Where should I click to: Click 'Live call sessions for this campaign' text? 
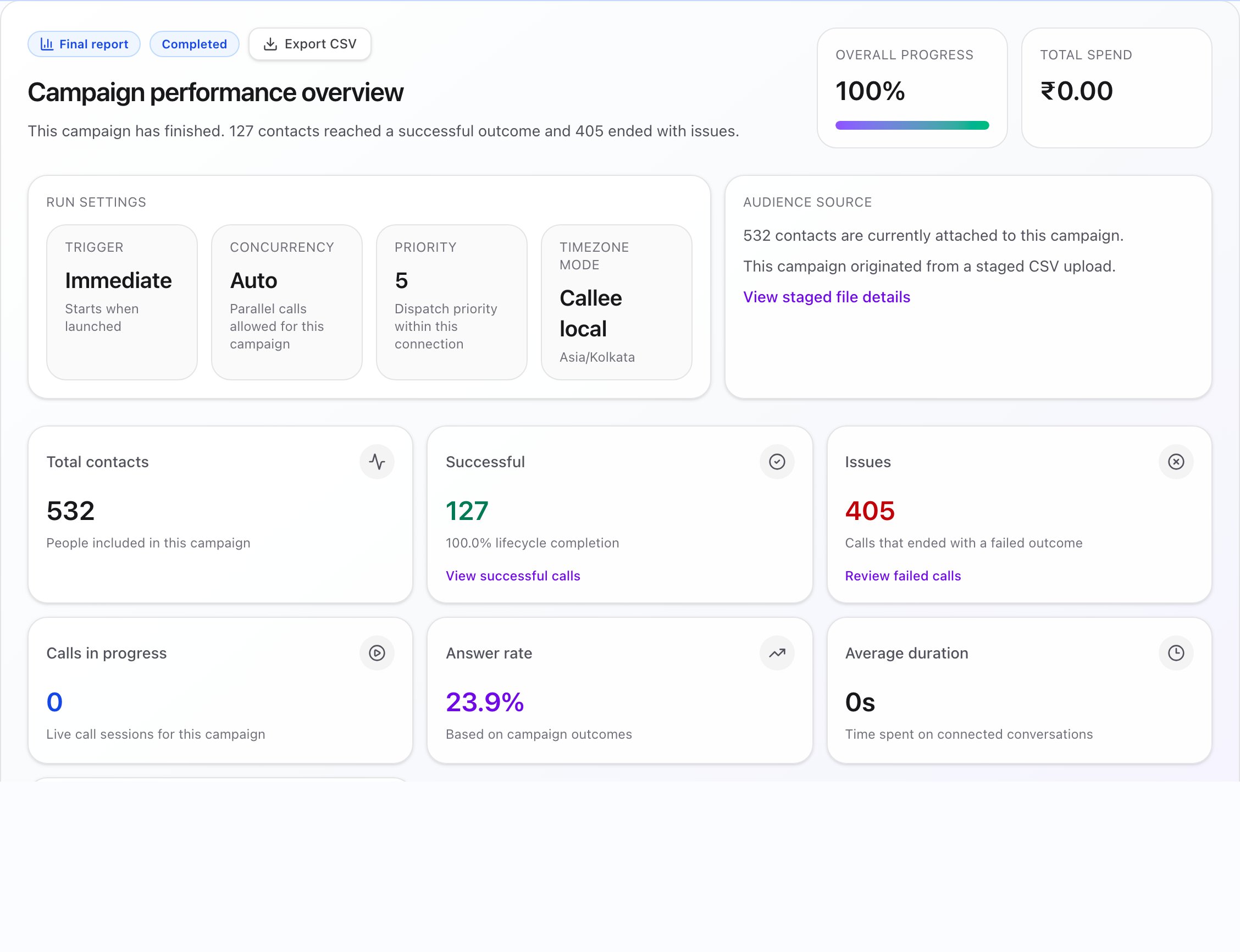[156, 734]
